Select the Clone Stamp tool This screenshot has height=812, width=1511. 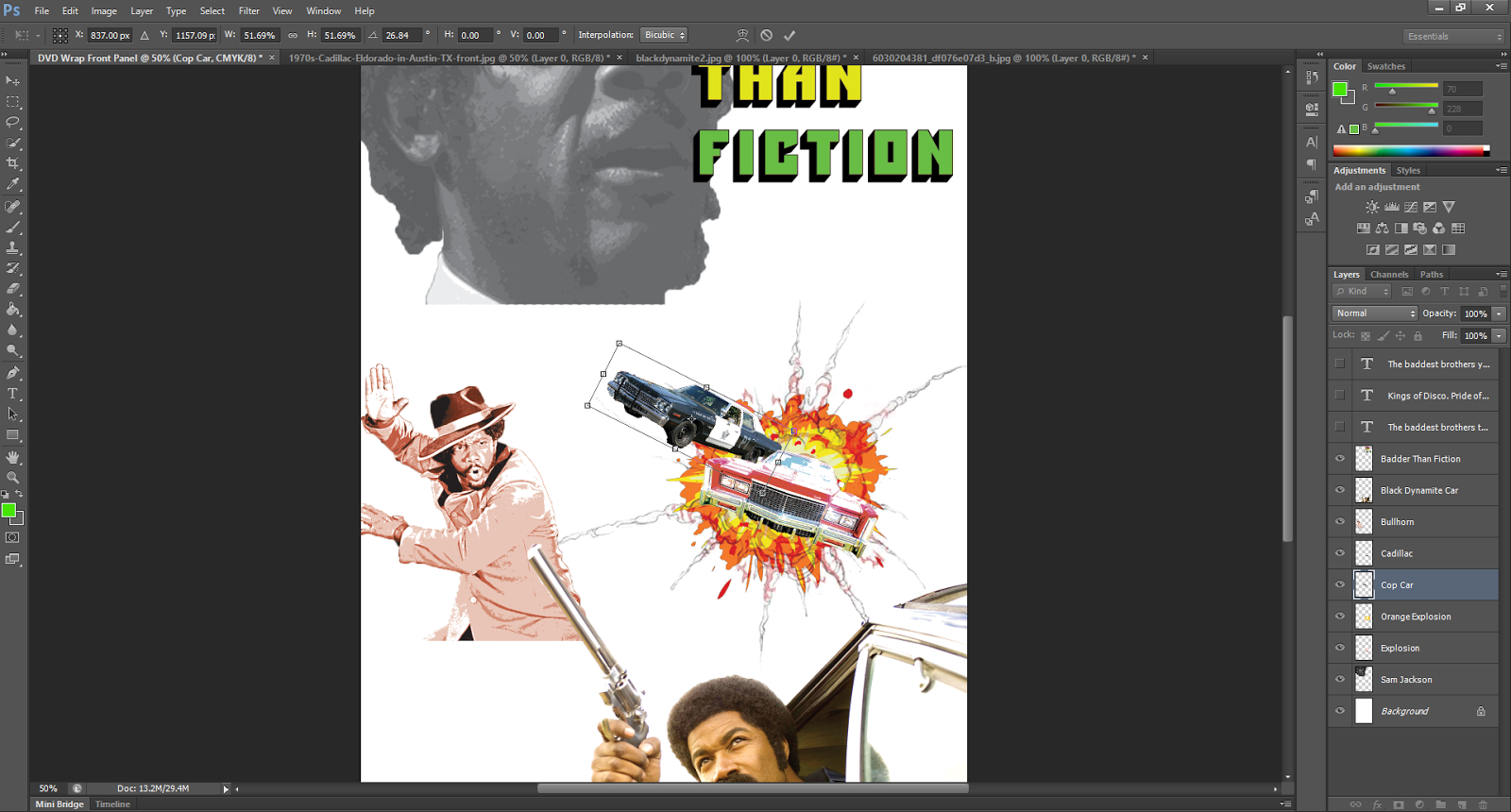pyautogui.click(x=13, y=247)
